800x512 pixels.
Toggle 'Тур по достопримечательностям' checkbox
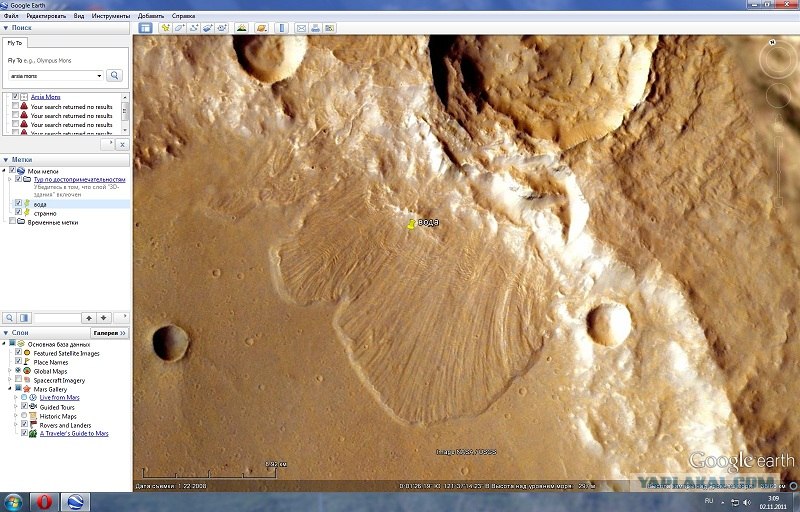[x=18, y=179]
